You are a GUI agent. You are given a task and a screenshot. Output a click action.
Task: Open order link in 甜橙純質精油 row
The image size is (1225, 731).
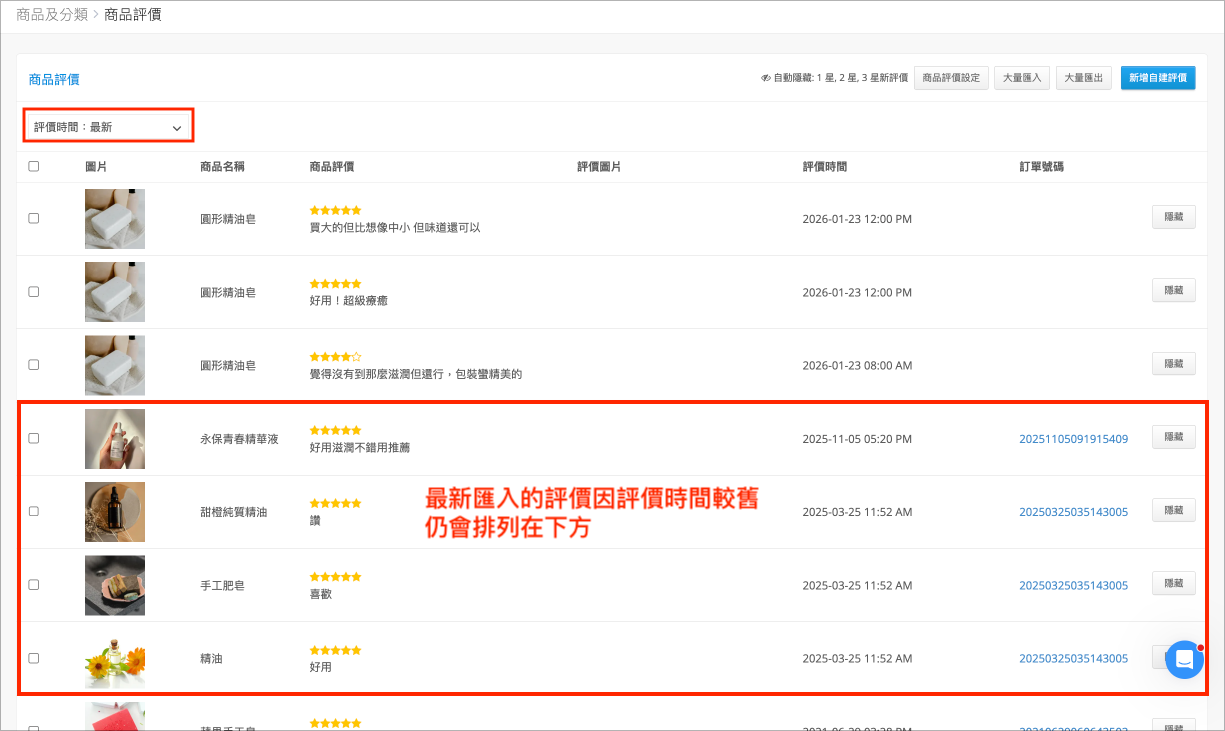coord(1073,512)
